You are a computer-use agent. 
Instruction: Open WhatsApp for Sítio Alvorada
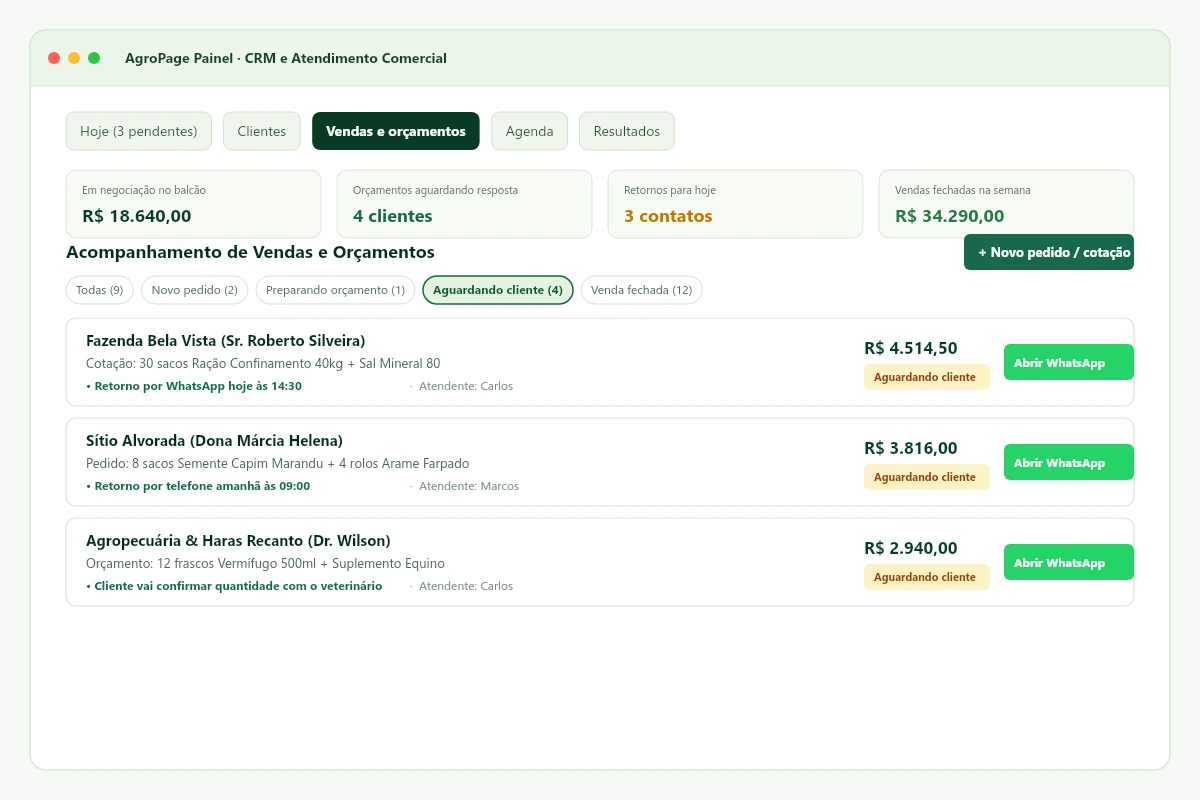click(x=1069, y=462)
